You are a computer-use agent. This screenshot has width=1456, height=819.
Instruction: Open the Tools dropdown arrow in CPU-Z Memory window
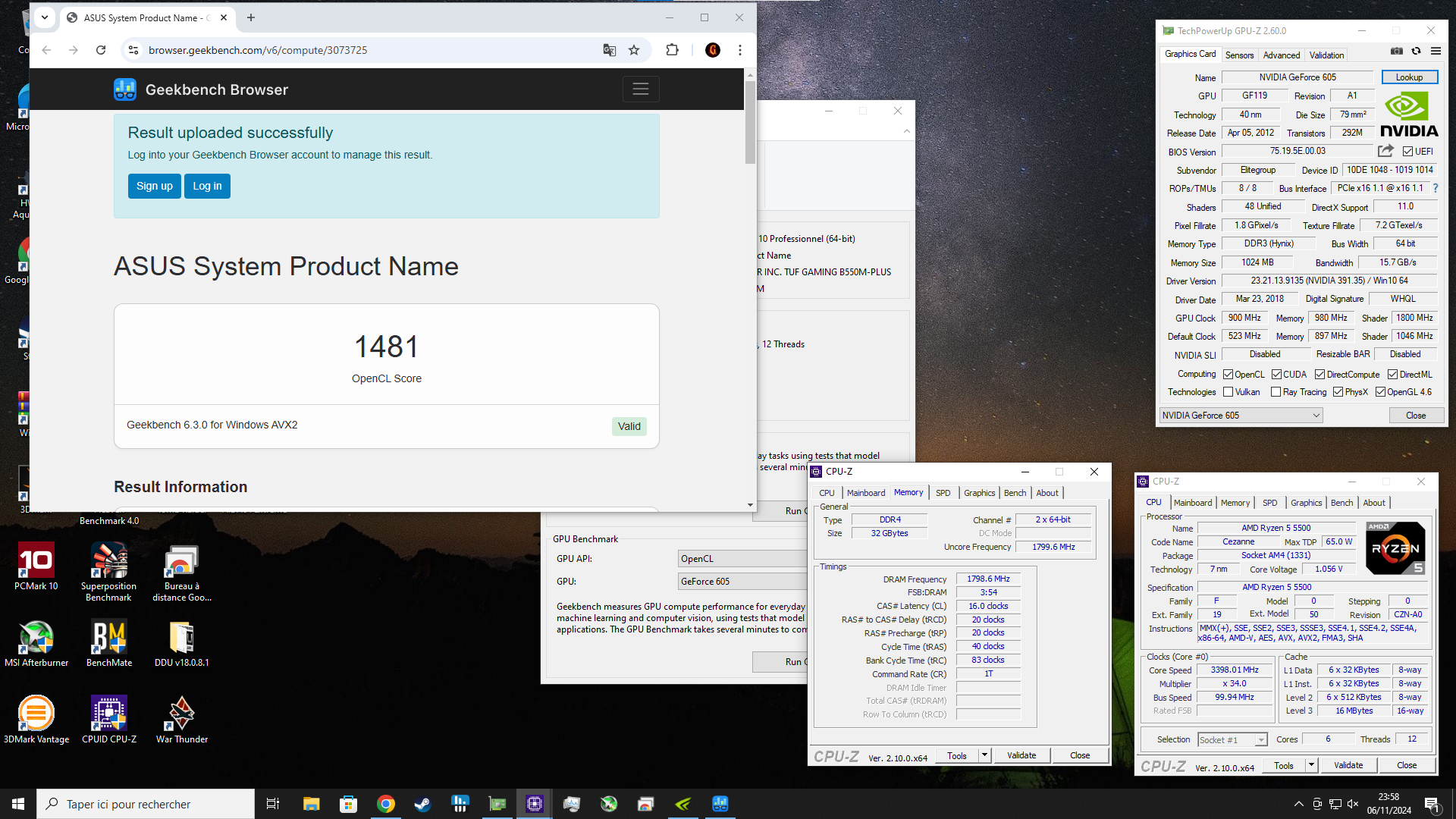coord(984,755)
